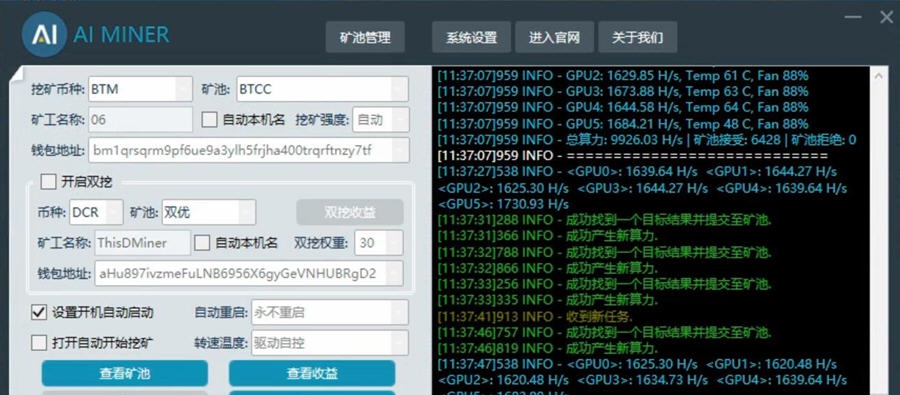Viewport: 900px width, 395px height.
Task: Click log line GPU3: 1673.88 H/s
Action: 623,91
